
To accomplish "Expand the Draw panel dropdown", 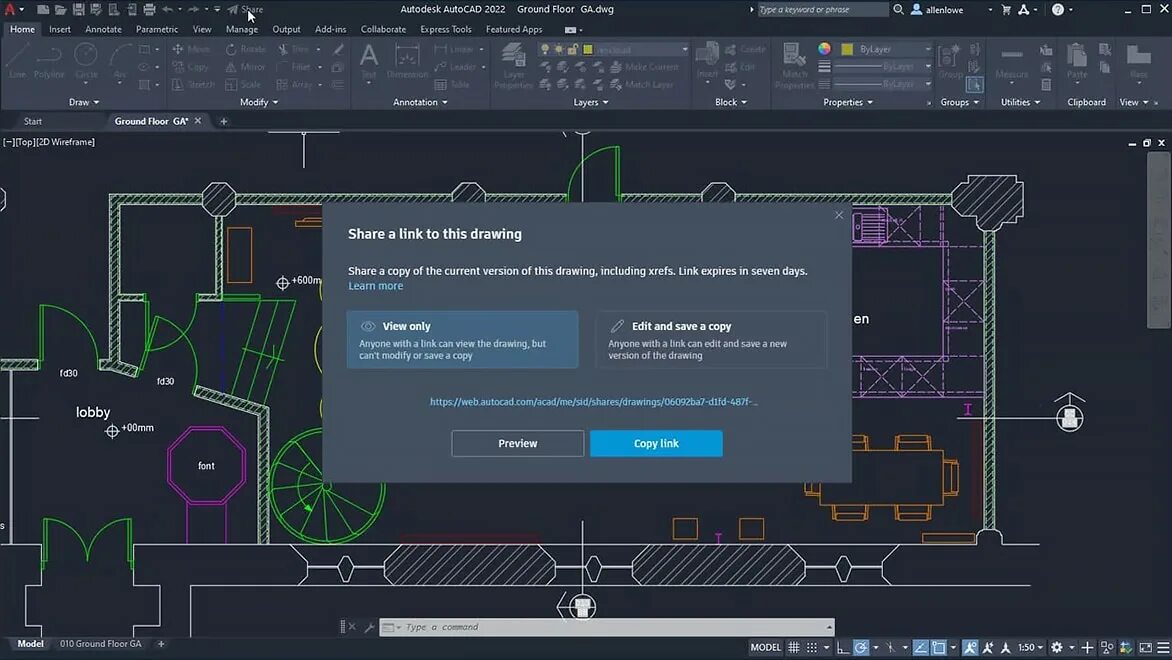I will click(x=84, y=101).
